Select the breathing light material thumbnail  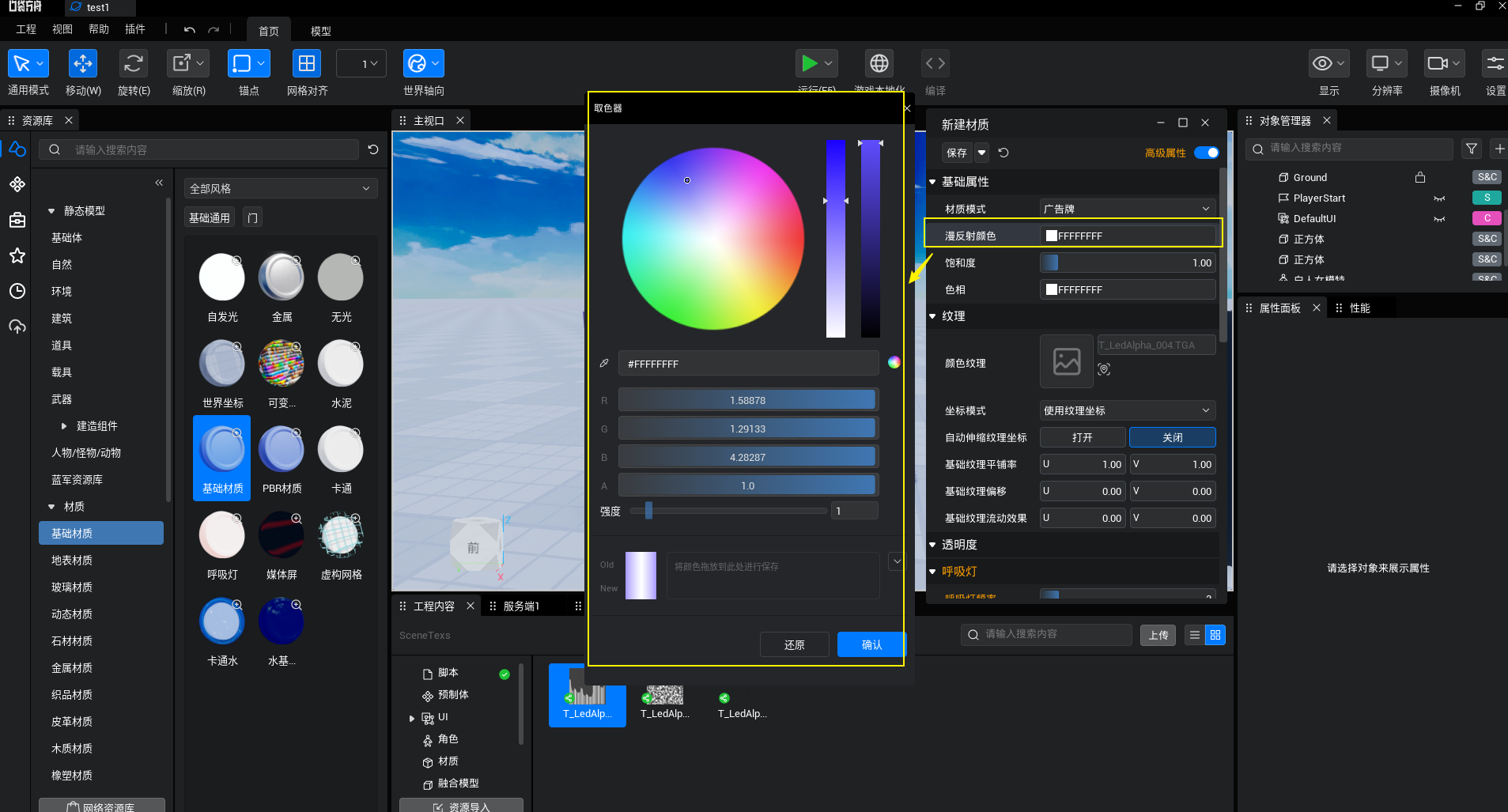pyautogui.click(x=221, y=535)
